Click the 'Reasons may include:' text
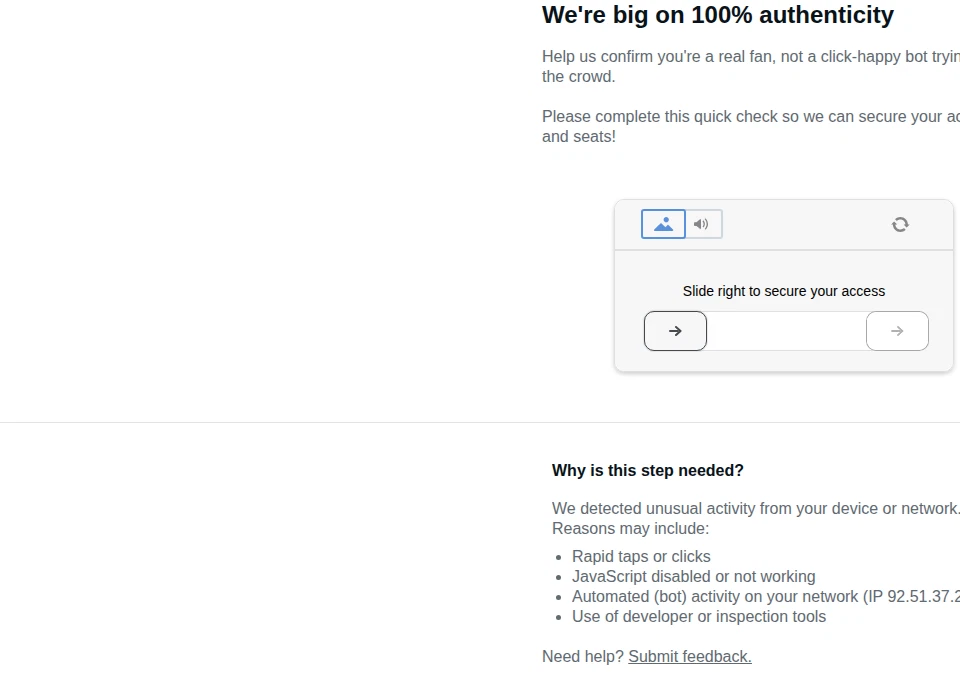This screenshot has height=689, width=960. [x=630, y=529]
